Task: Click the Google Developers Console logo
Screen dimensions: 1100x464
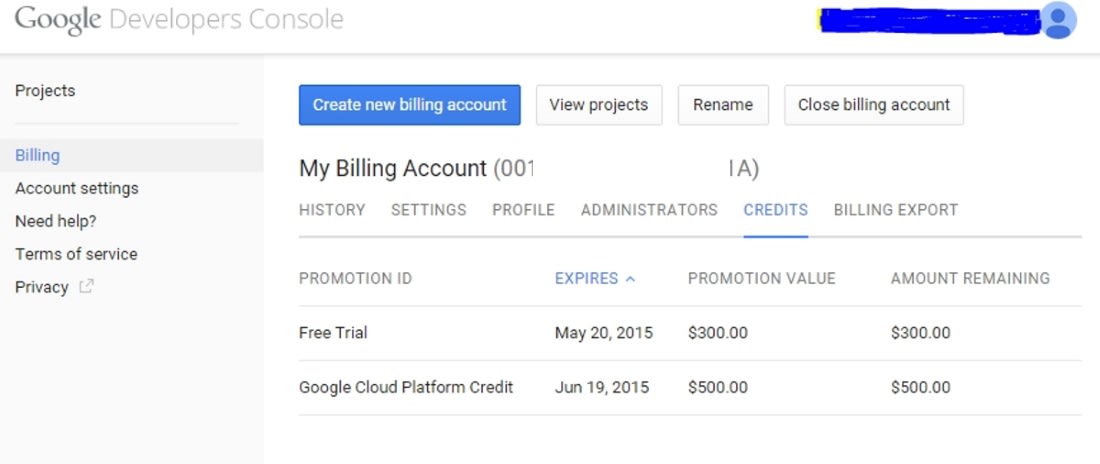Action: (179, 19)
